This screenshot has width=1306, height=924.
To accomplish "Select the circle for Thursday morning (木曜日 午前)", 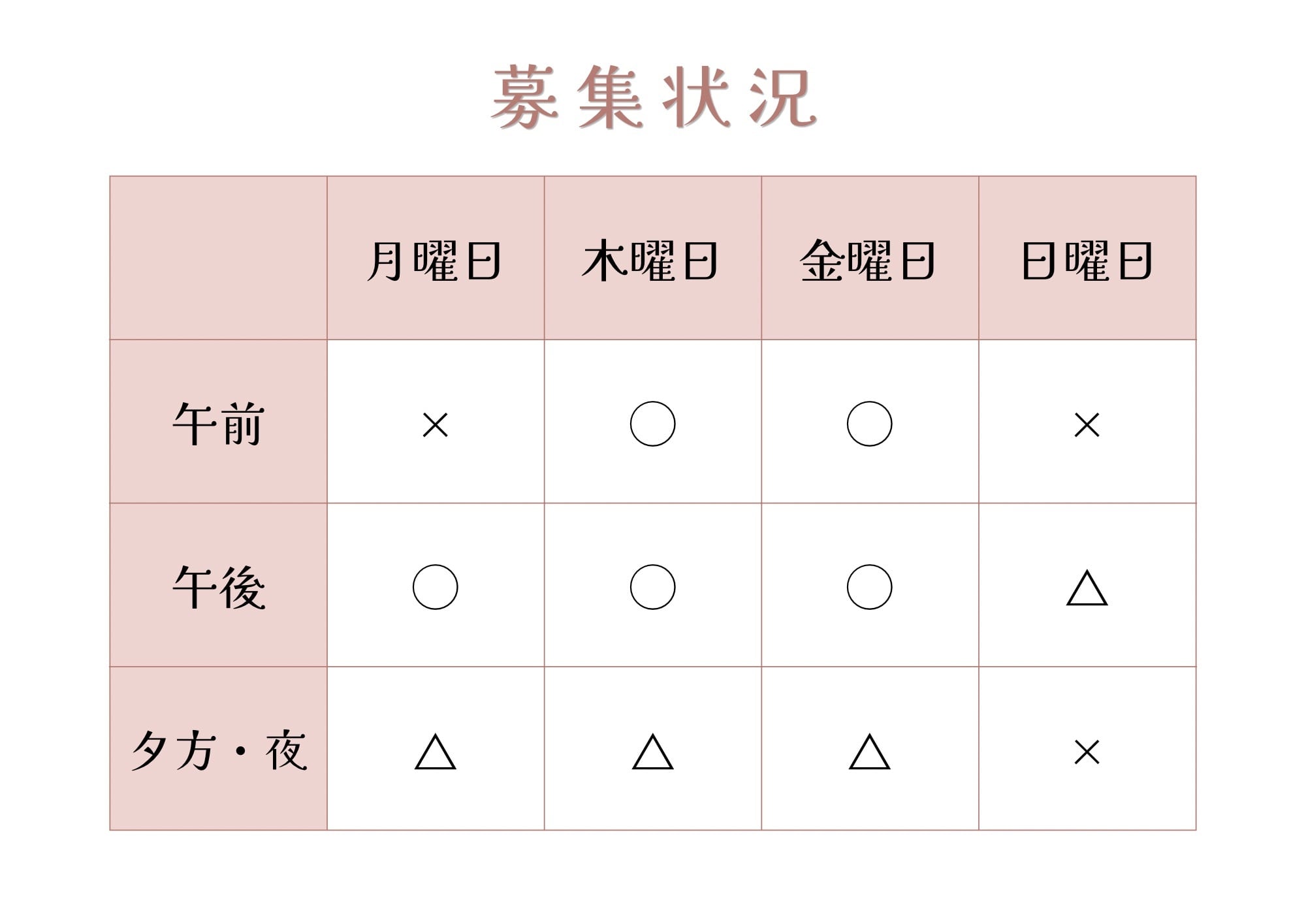I will 652,424.
